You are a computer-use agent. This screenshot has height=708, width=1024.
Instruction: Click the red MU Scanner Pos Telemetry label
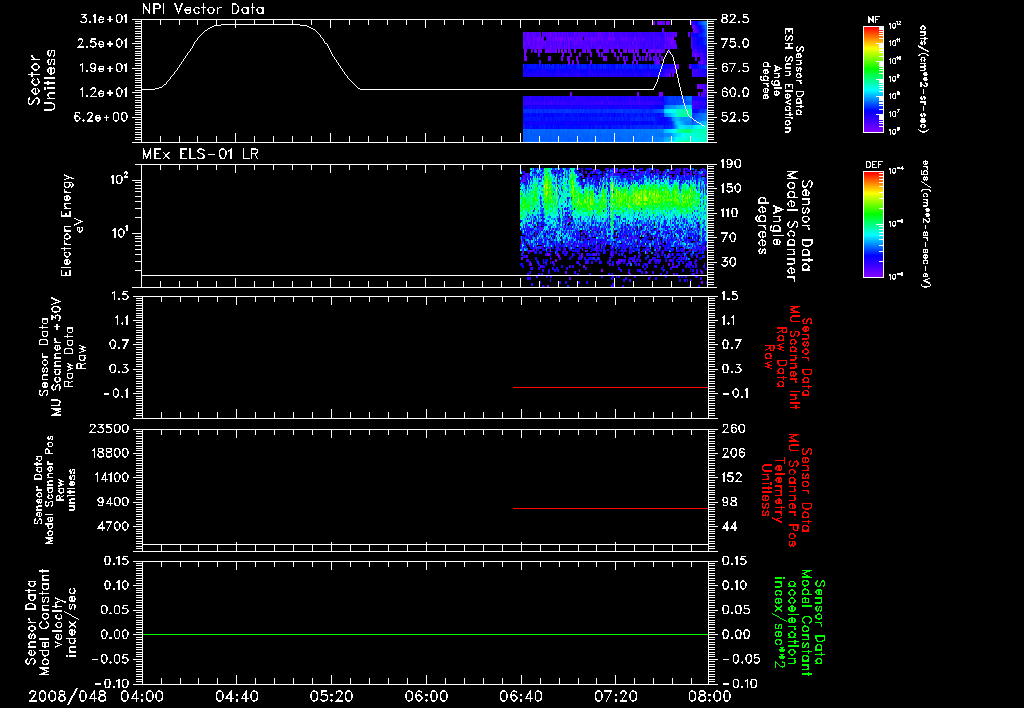(x=788, y=490)
